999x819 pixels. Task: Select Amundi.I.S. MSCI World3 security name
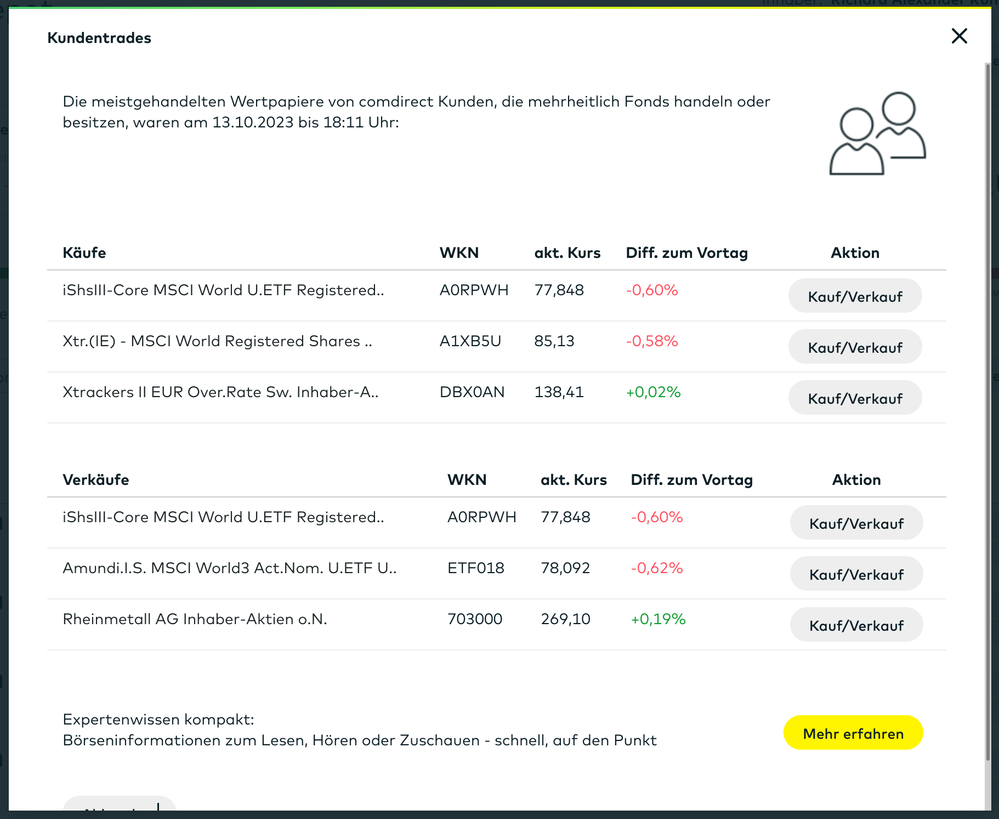point(229,568)
